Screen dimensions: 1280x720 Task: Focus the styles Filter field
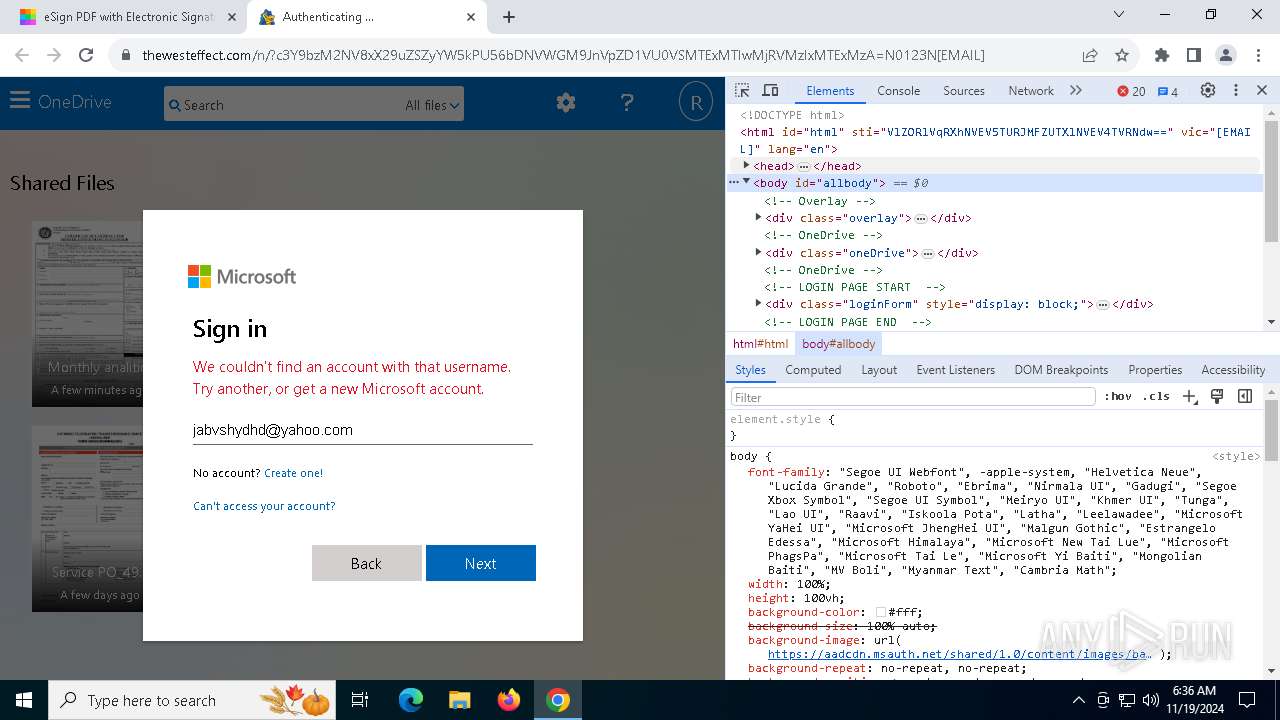click(x=913, y=397)
